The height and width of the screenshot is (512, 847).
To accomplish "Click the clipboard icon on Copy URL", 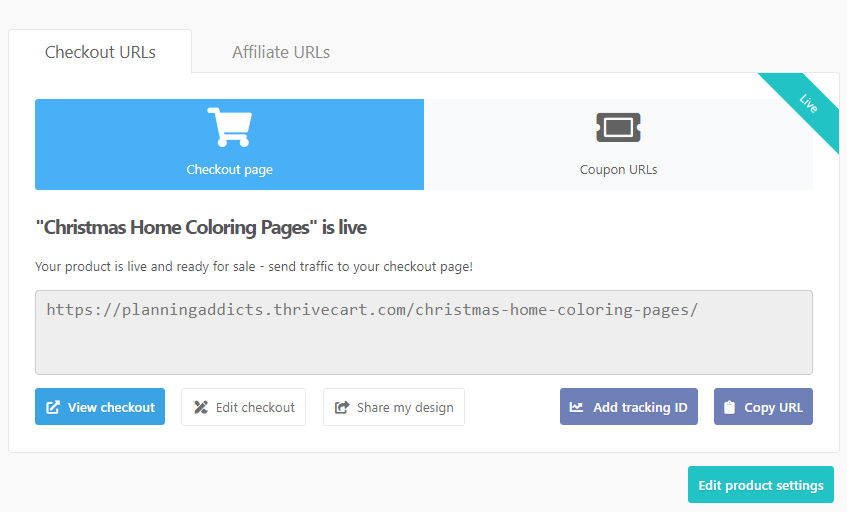I will tap(729, 407).
